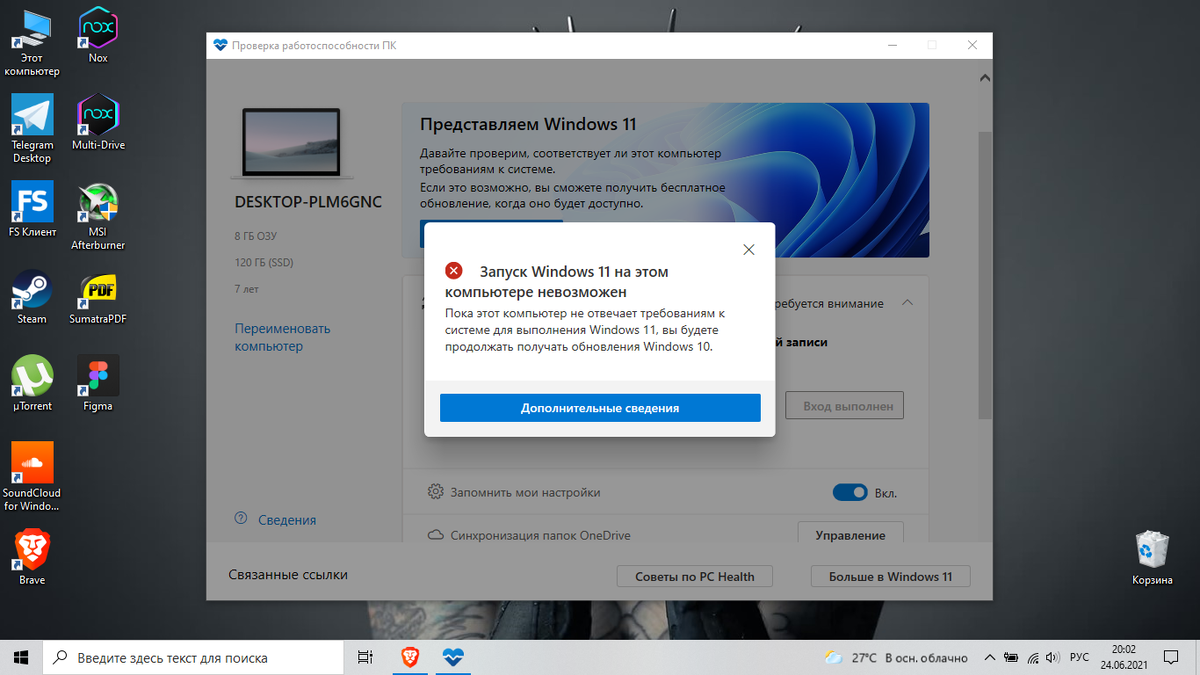Launch MSI Afterburner shortcut
1200x675 pixels.
click(x=98, y=216)
